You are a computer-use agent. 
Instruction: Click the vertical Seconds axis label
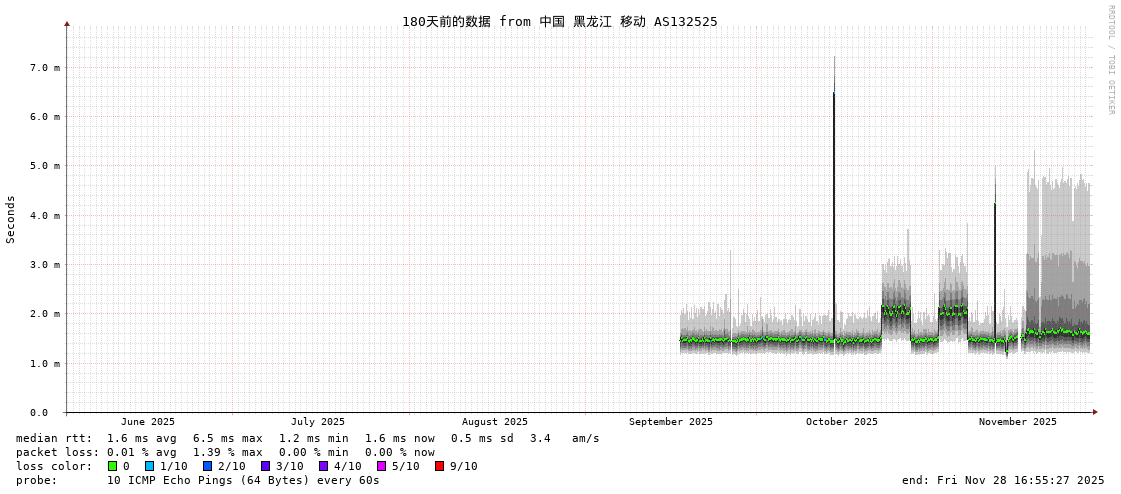(11, 219)
